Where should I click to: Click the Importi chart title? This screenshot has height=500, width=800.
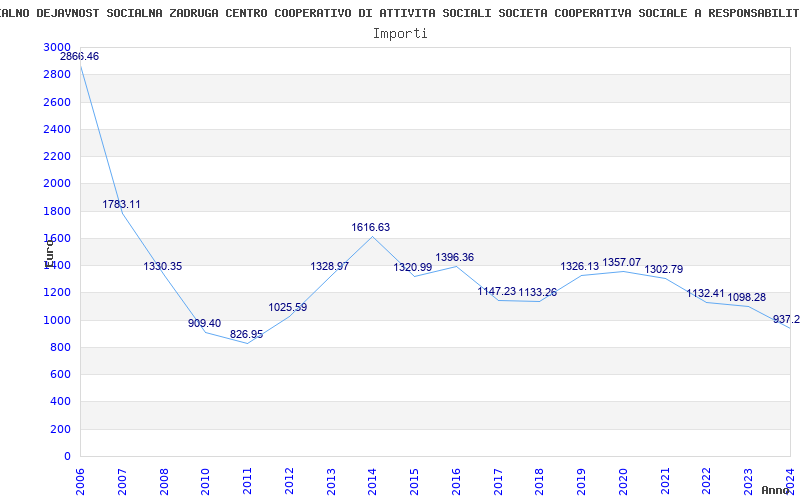pos(400,34)
